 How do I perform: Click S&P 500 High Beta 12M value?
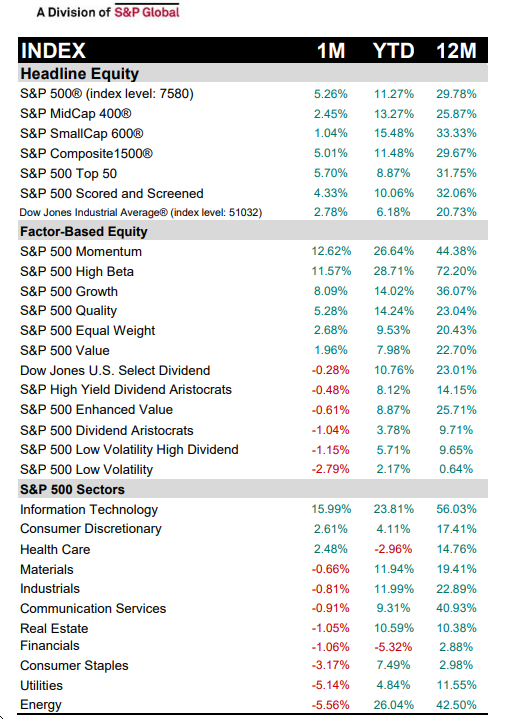click(x=456, y=271)
